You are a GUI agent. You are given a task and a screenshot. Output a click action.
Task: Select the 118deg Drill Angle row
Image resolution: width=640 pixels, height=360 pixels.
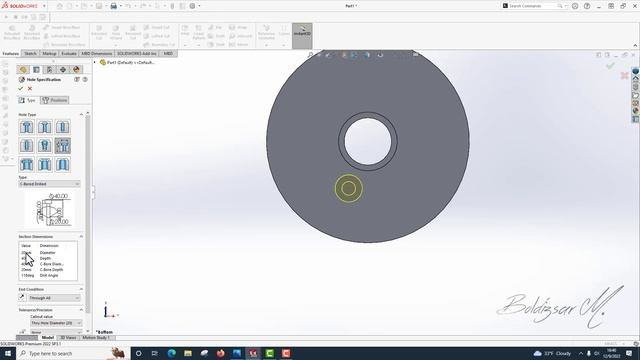48,276
